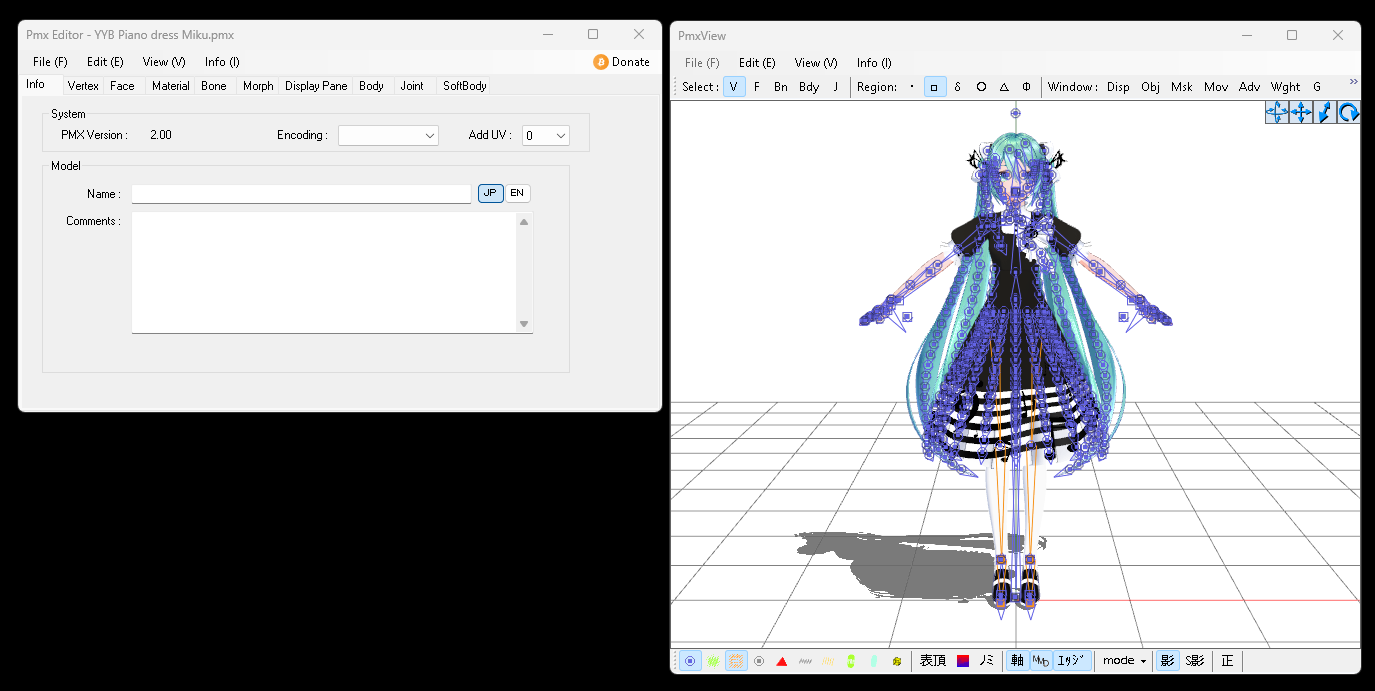Image resolution: width=1375 pixels, height=691 pixels.
Task: Switch to the Body tab
Action: [x=371, y=86]
